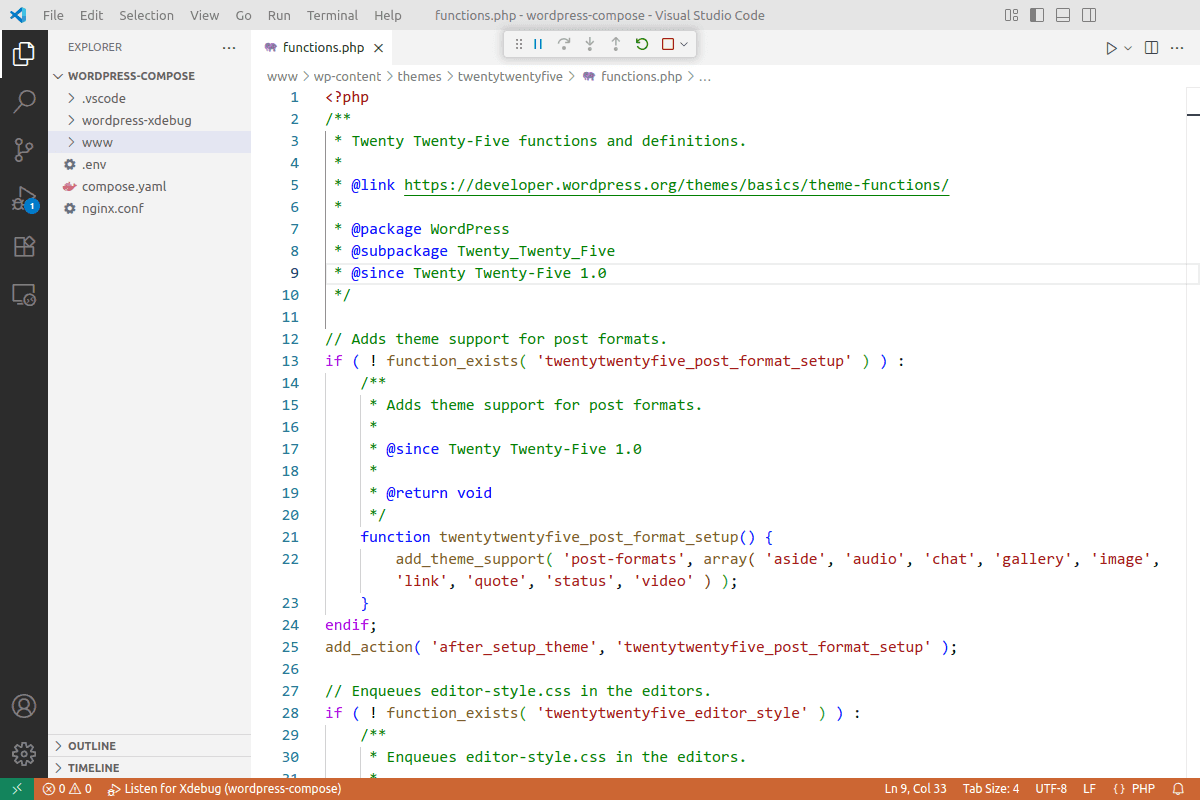This screenshot has height=800, width=1200.
Task: Open the run options dropdown arrow
Action: click(1128, 47)
